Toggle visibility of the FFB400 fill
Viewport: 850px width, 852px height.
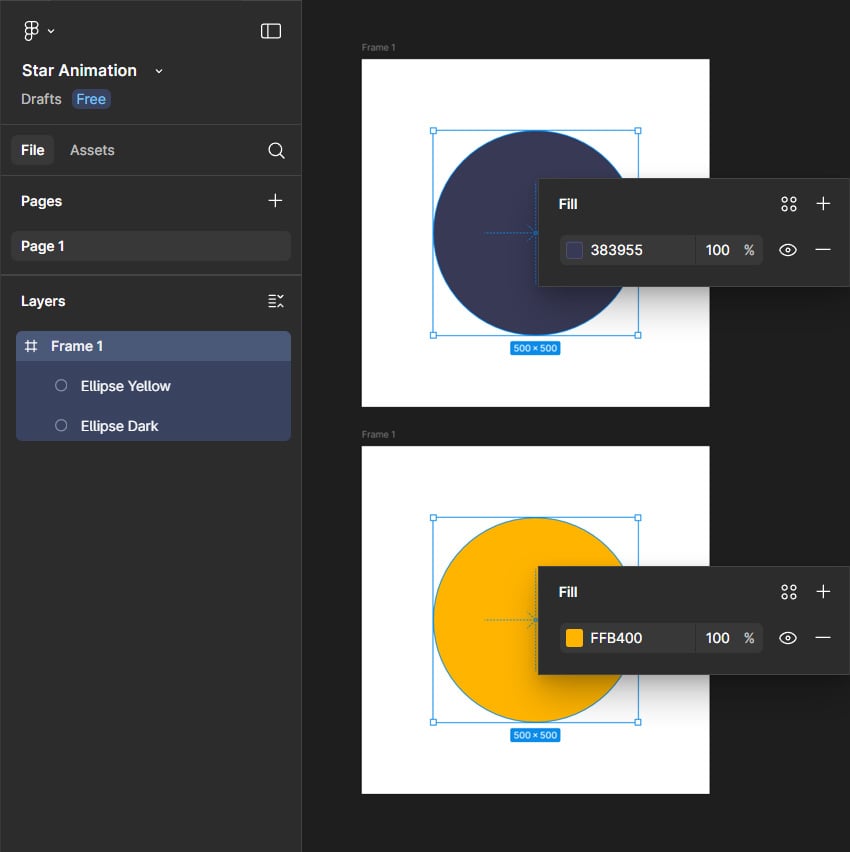pos(788,638)
